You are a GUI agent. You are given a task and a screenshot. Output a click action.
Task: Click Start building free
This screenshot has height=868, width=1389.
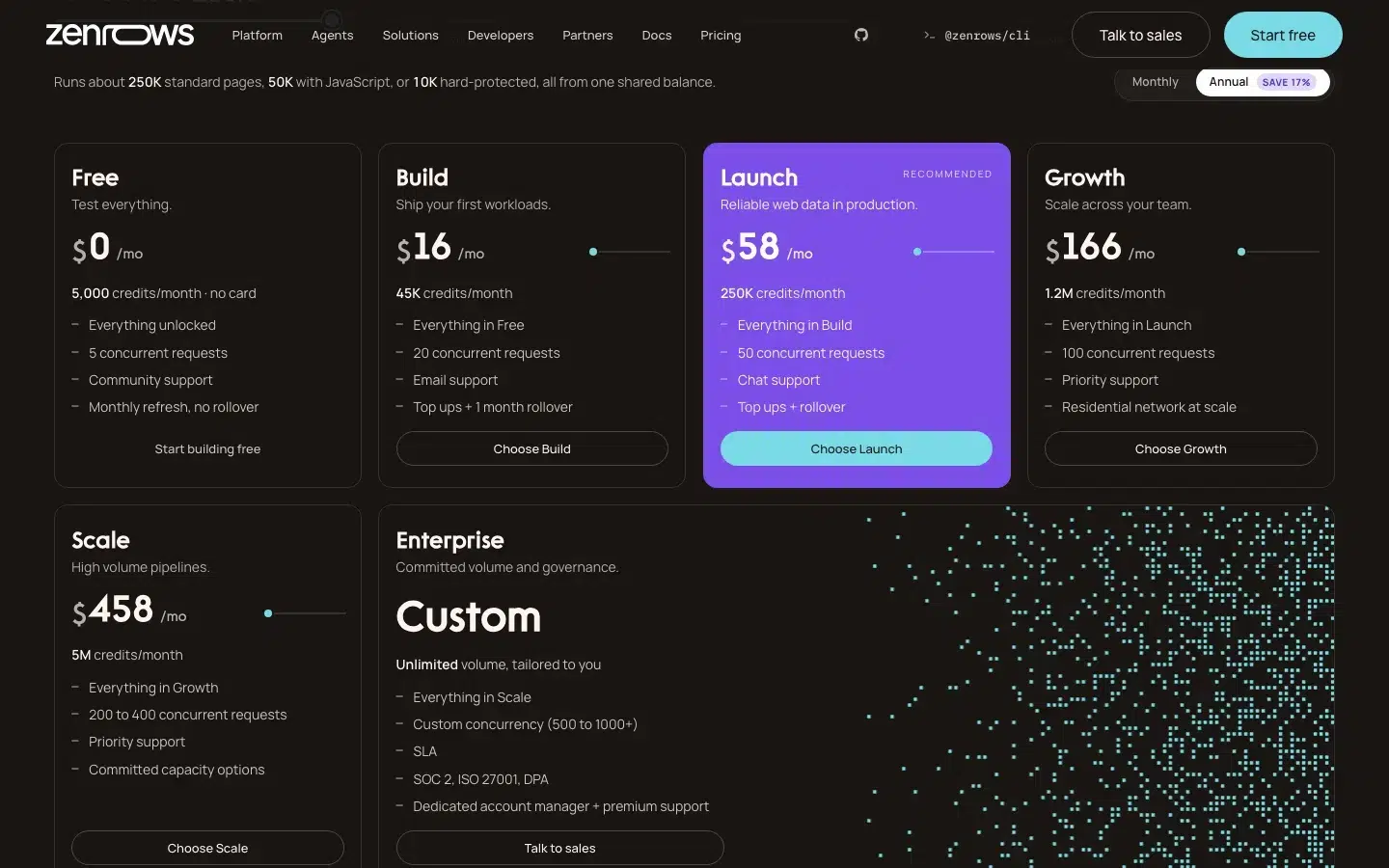tap(207, 448)
